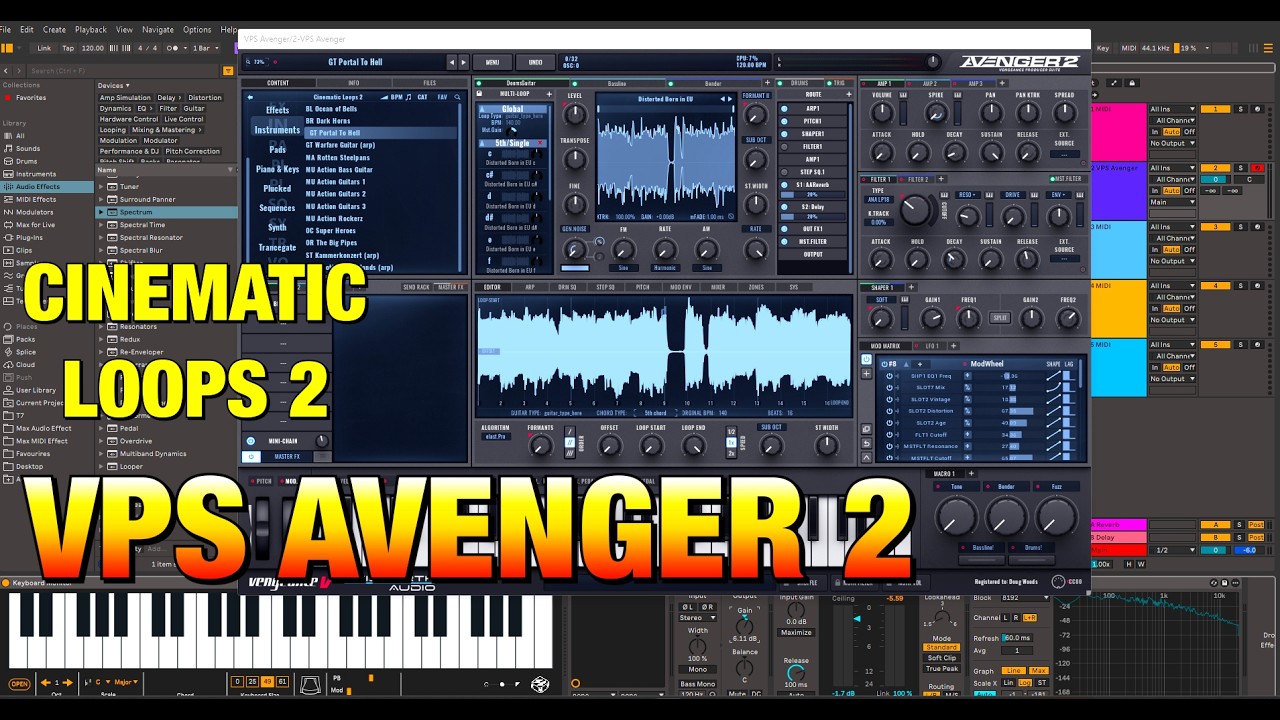Open filter type ANA LP18 dropdown
The image size is (1280, 720).
(879, 200)
